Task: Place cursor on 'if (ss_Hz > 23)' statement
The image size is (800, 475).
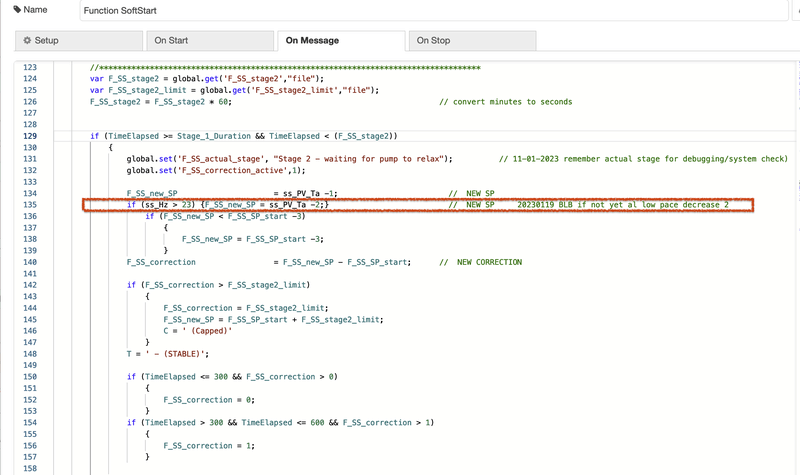Action: 161,205
